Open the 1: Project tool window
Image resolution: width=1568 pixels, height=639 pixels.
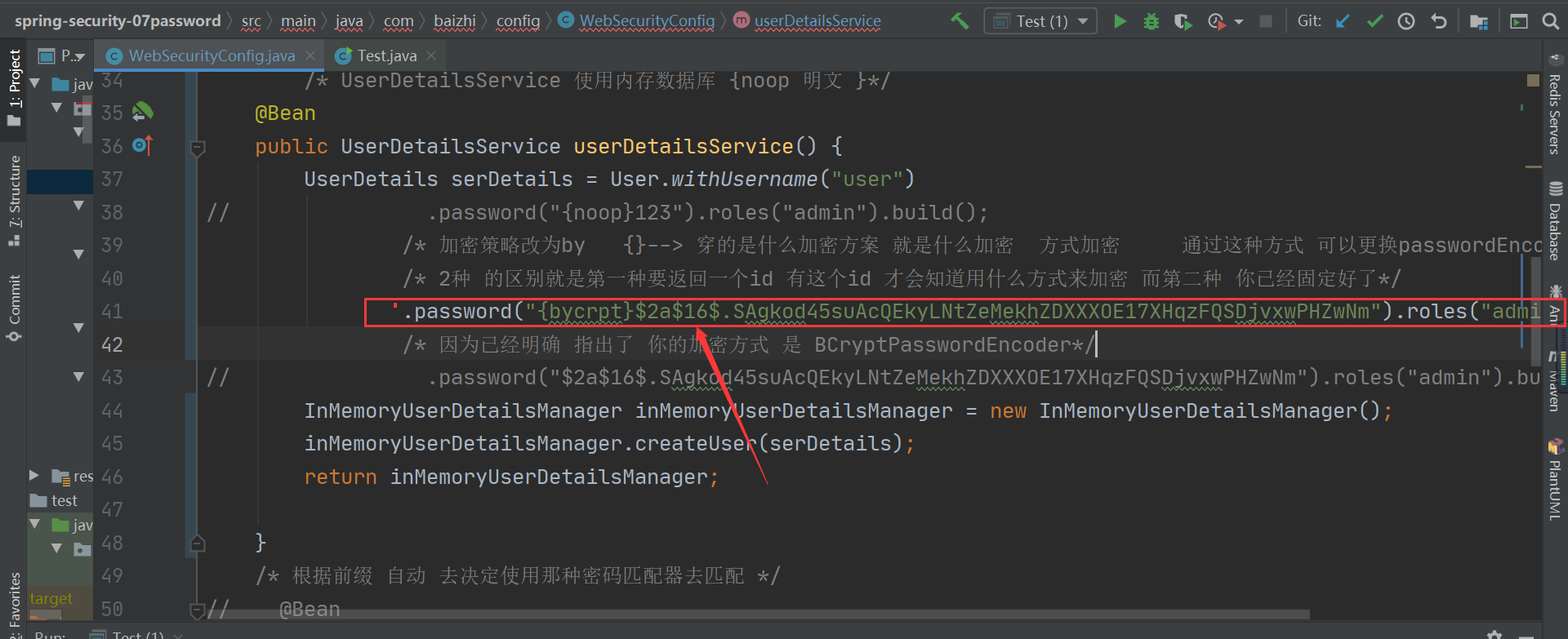tap(14, 87)
